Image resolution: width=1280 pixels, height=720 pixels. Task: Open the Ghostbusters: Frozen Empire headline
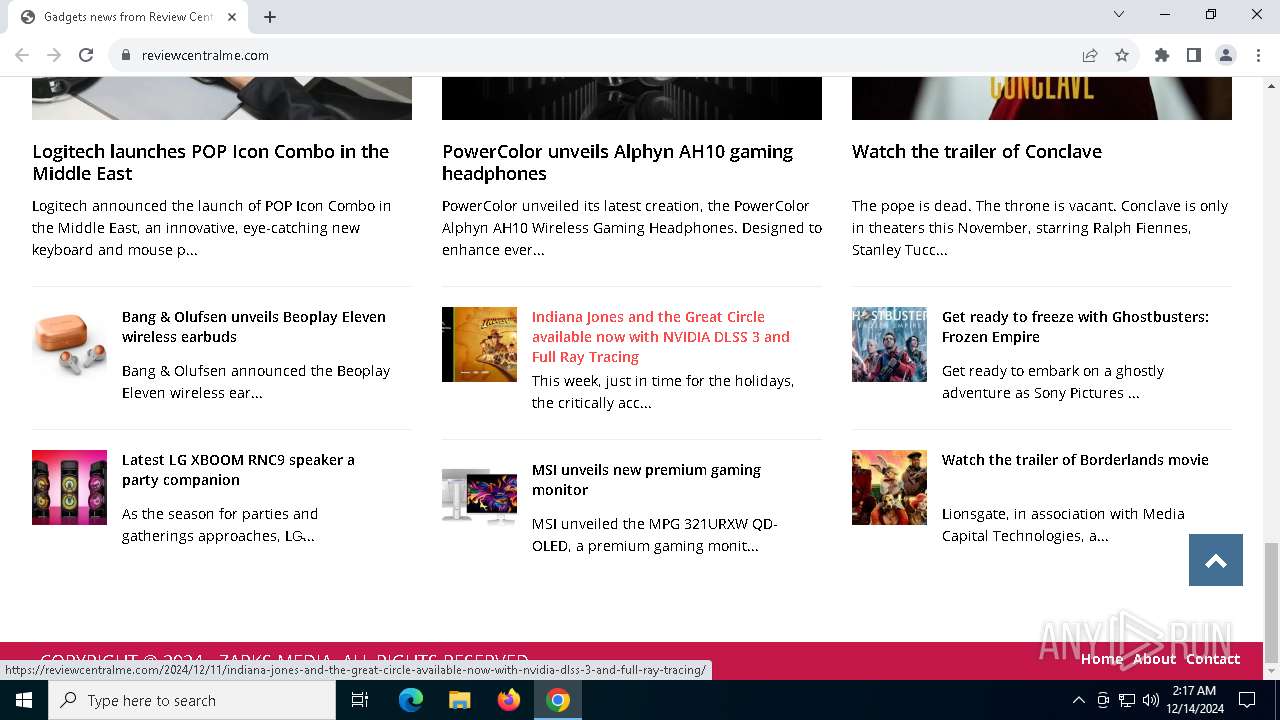click(1075, 326)
